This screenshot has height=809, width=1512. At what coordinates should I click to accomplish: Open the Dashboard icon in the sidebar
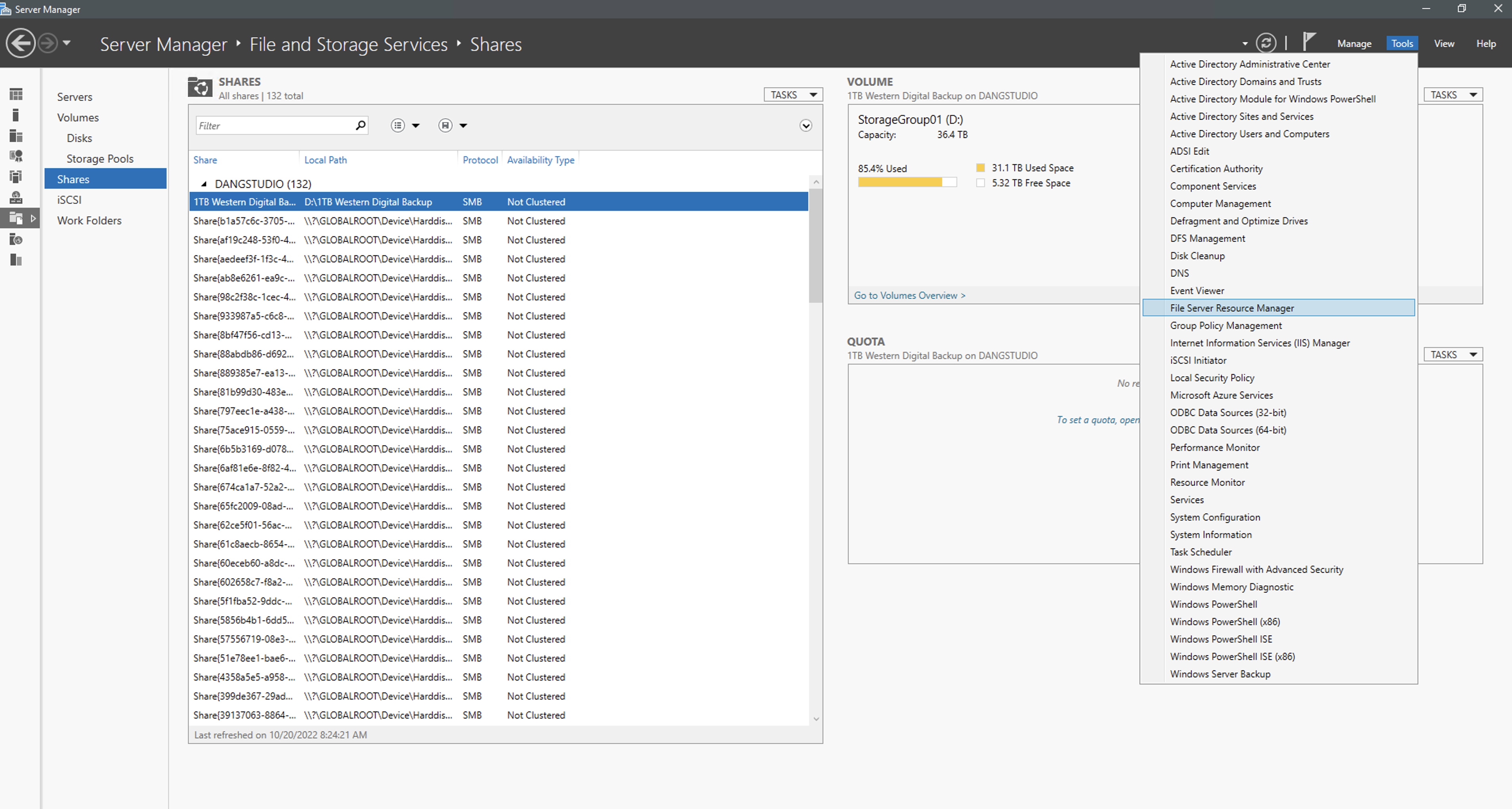tap(16, 94)
